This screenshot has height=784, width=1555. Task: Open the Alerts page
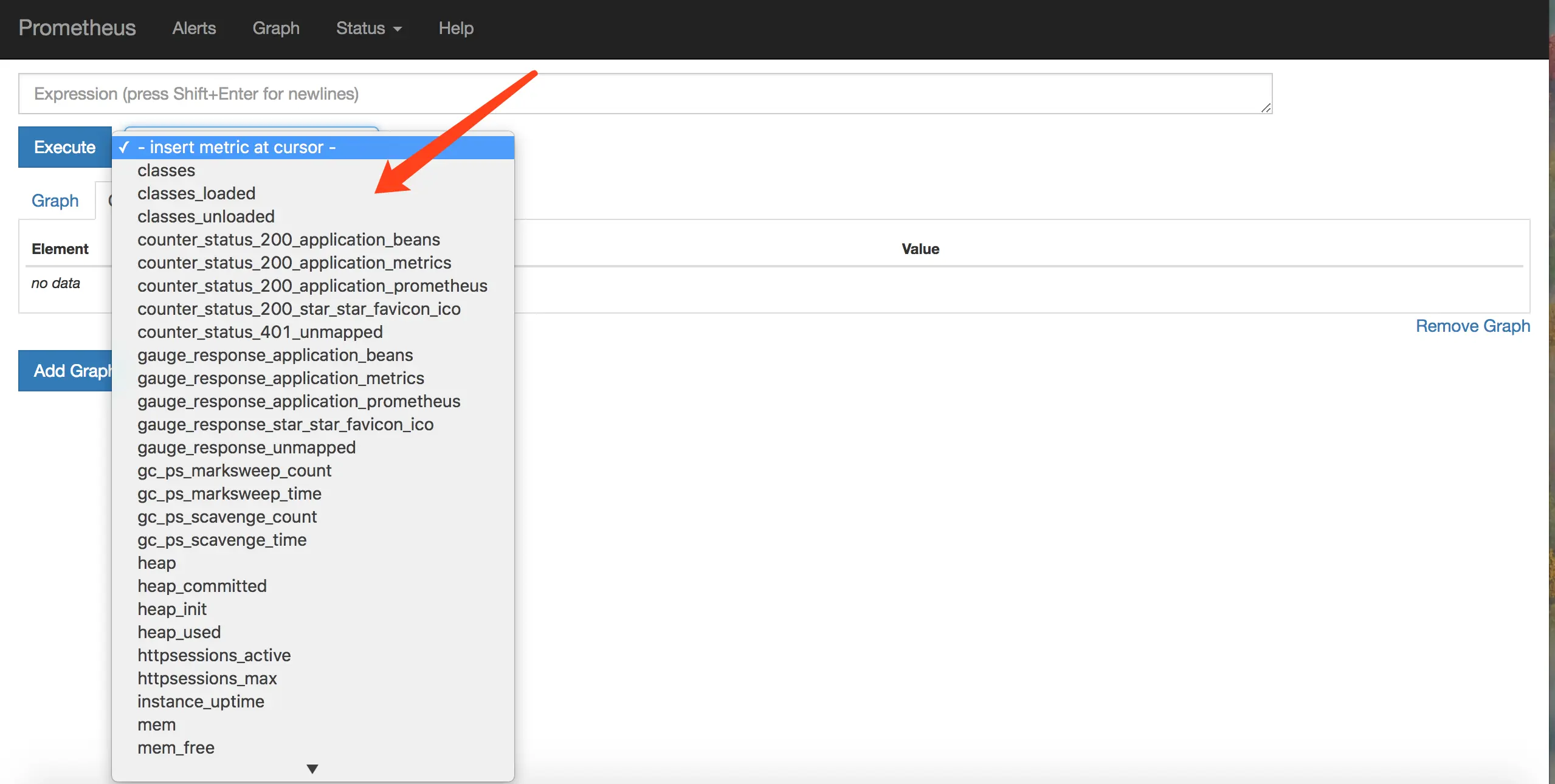coord(194,28)
